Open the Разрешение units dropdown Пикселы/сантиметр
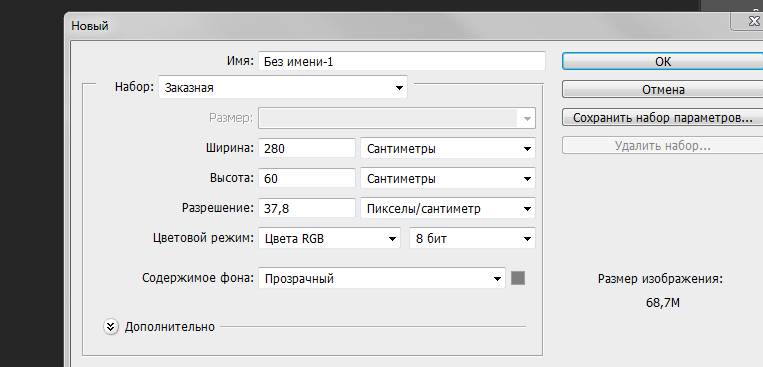 (448, 209)
